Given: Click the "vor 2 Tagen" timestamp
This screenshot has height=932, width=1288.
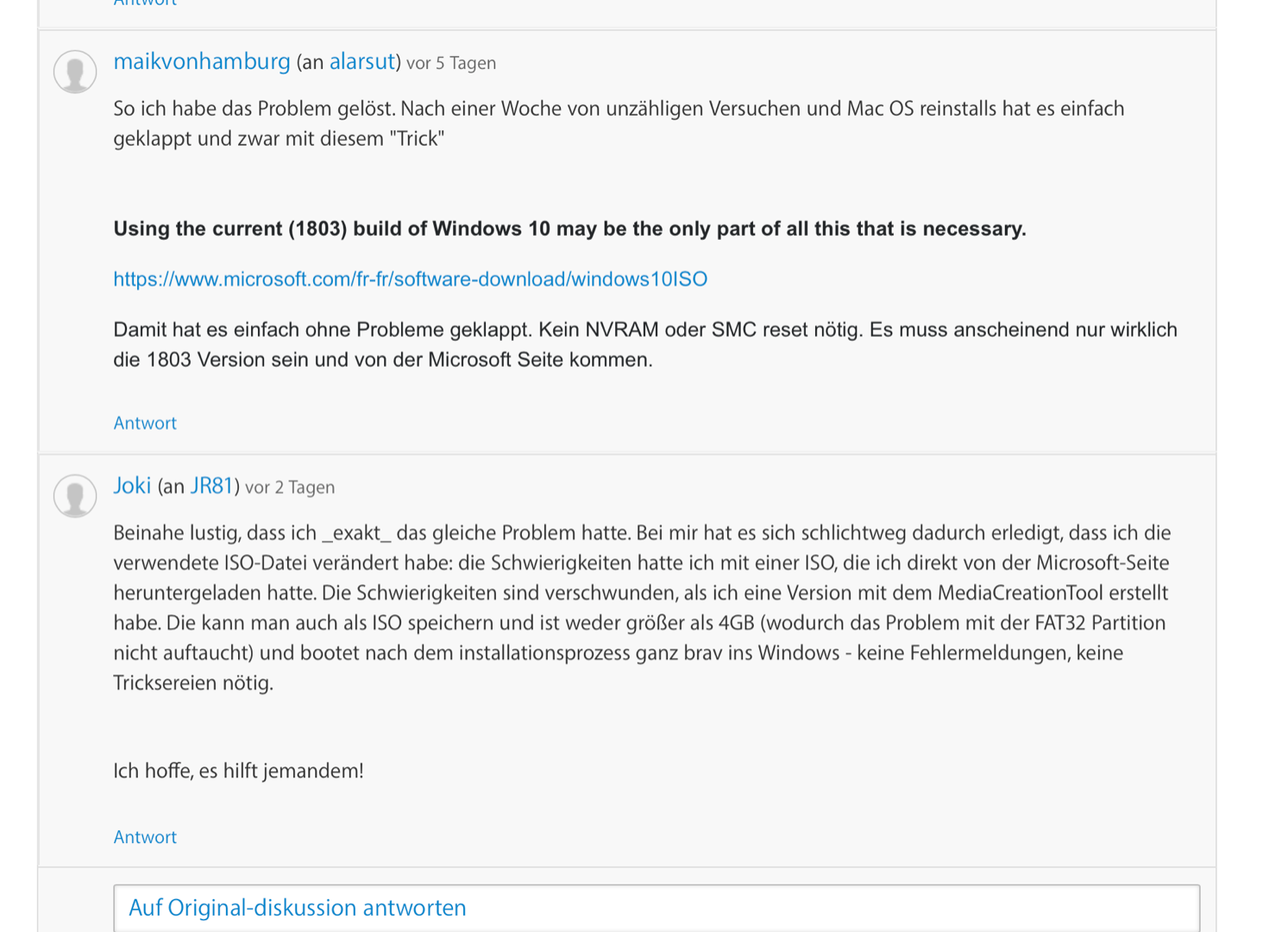Looking at the screenshot, I should click(x=290, y=488).
